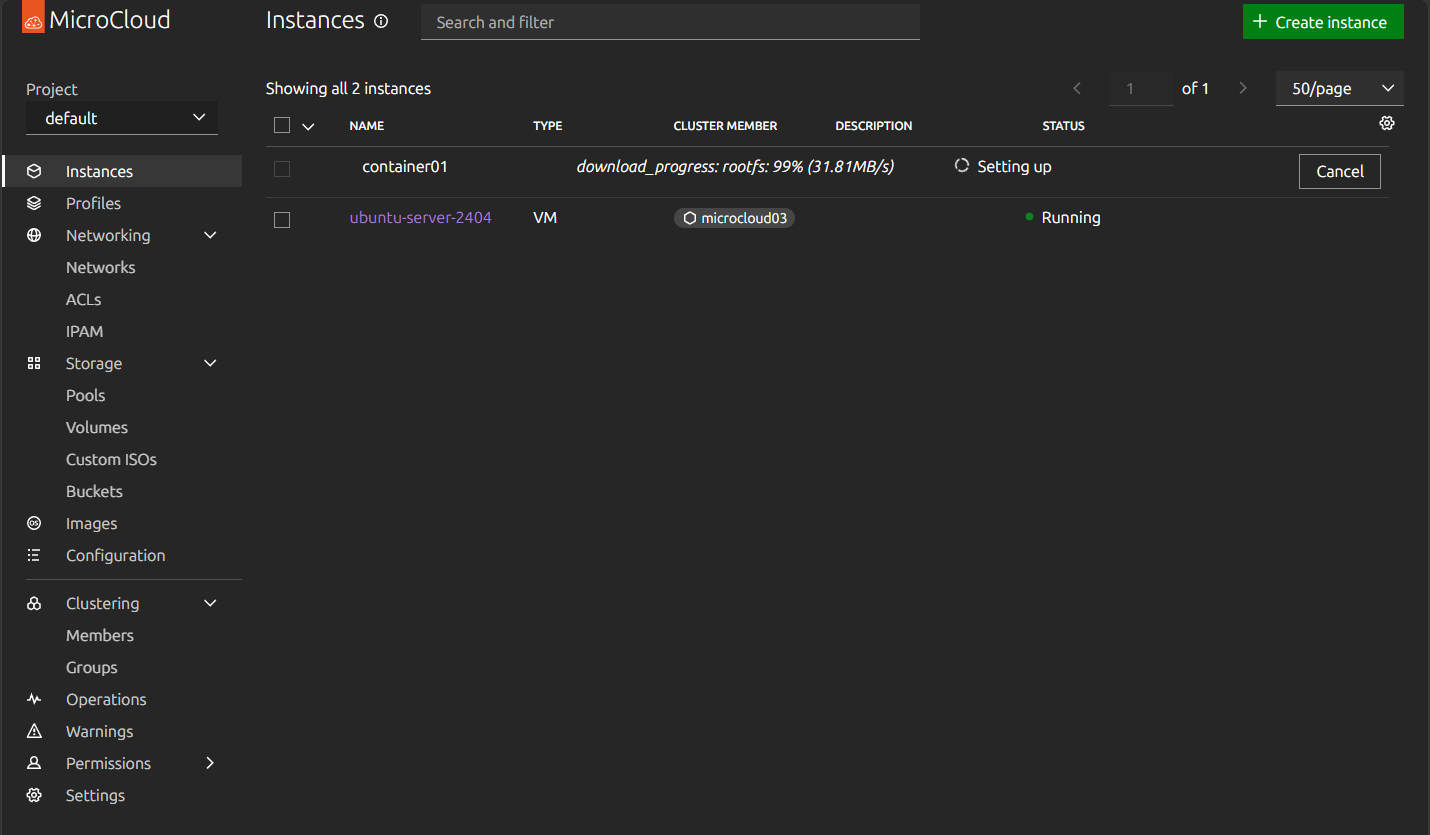
Task: Click the Storage grid icon
Action: click(34, 363)
